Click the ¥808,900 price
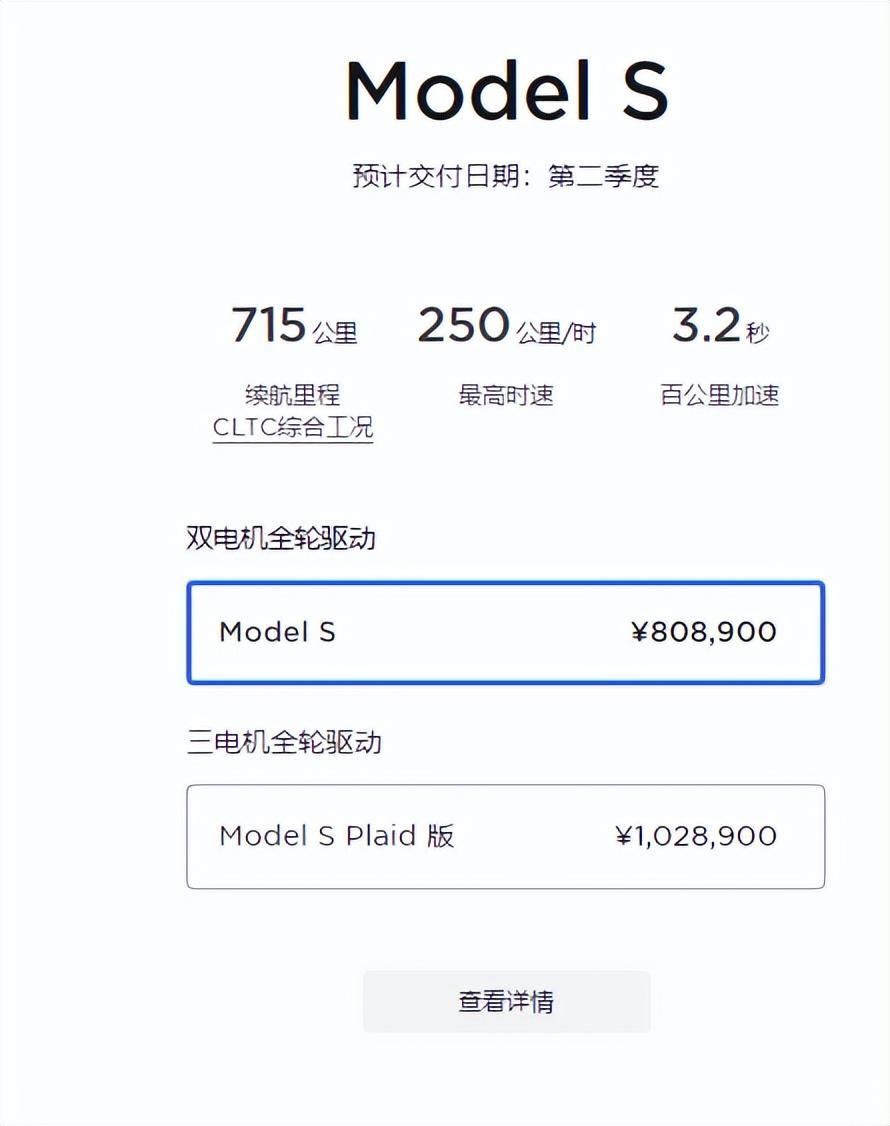This screenshot has height=1126, width=890. (704, 633)
